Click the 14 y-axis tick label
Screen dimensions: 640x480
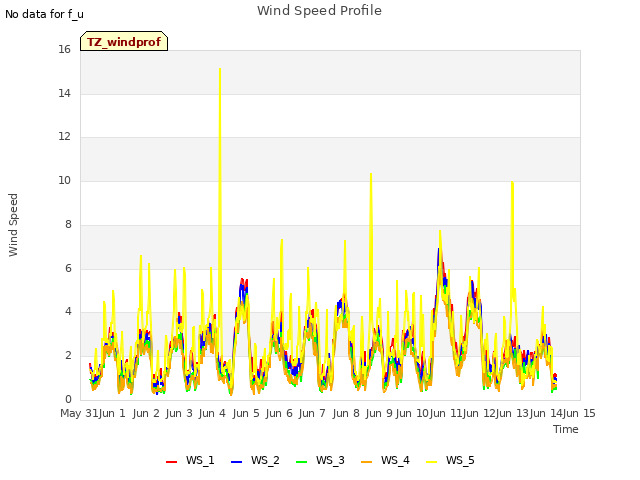coord(64,93)
